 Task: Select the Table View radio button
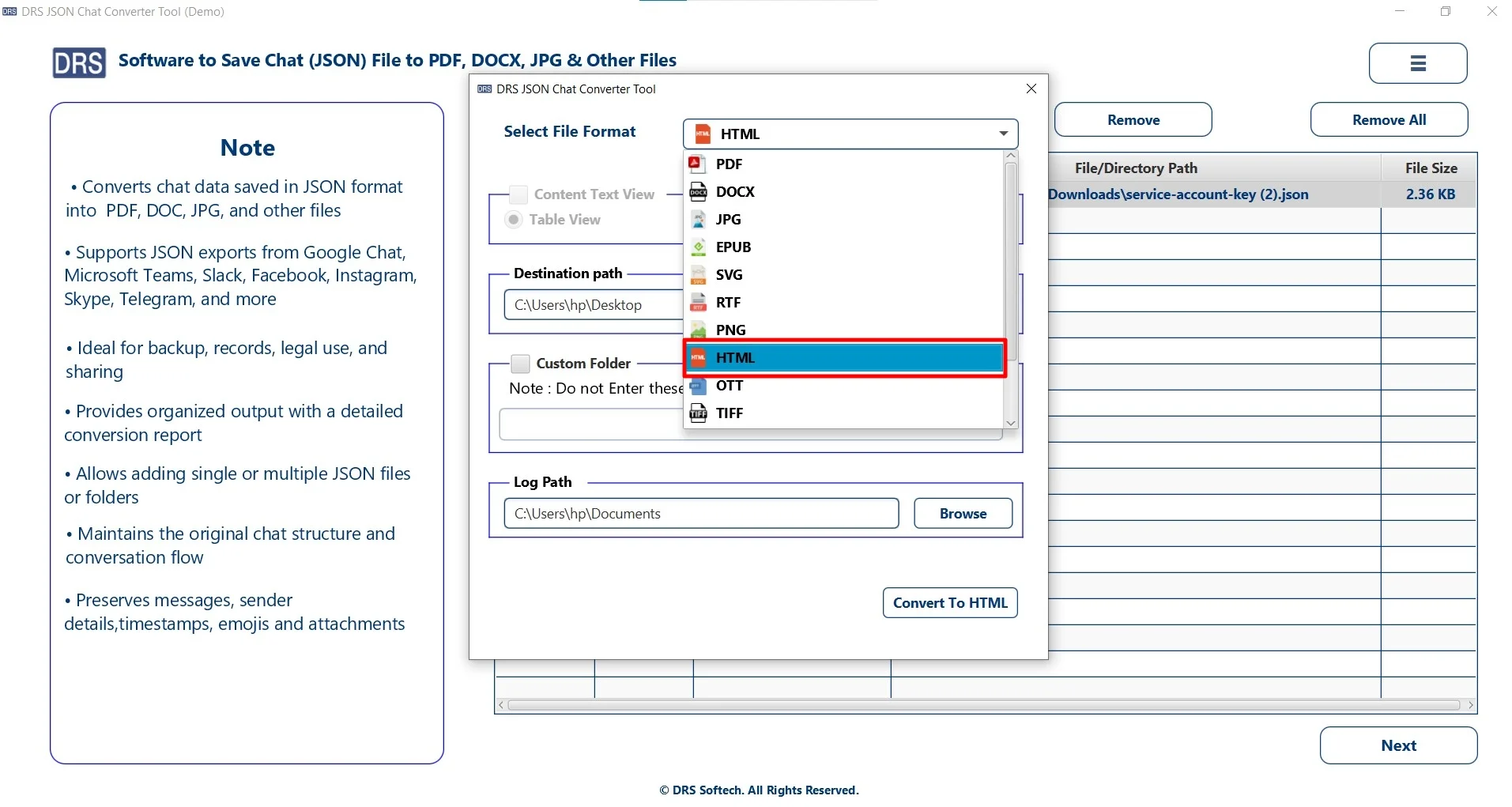pos(514,220)
